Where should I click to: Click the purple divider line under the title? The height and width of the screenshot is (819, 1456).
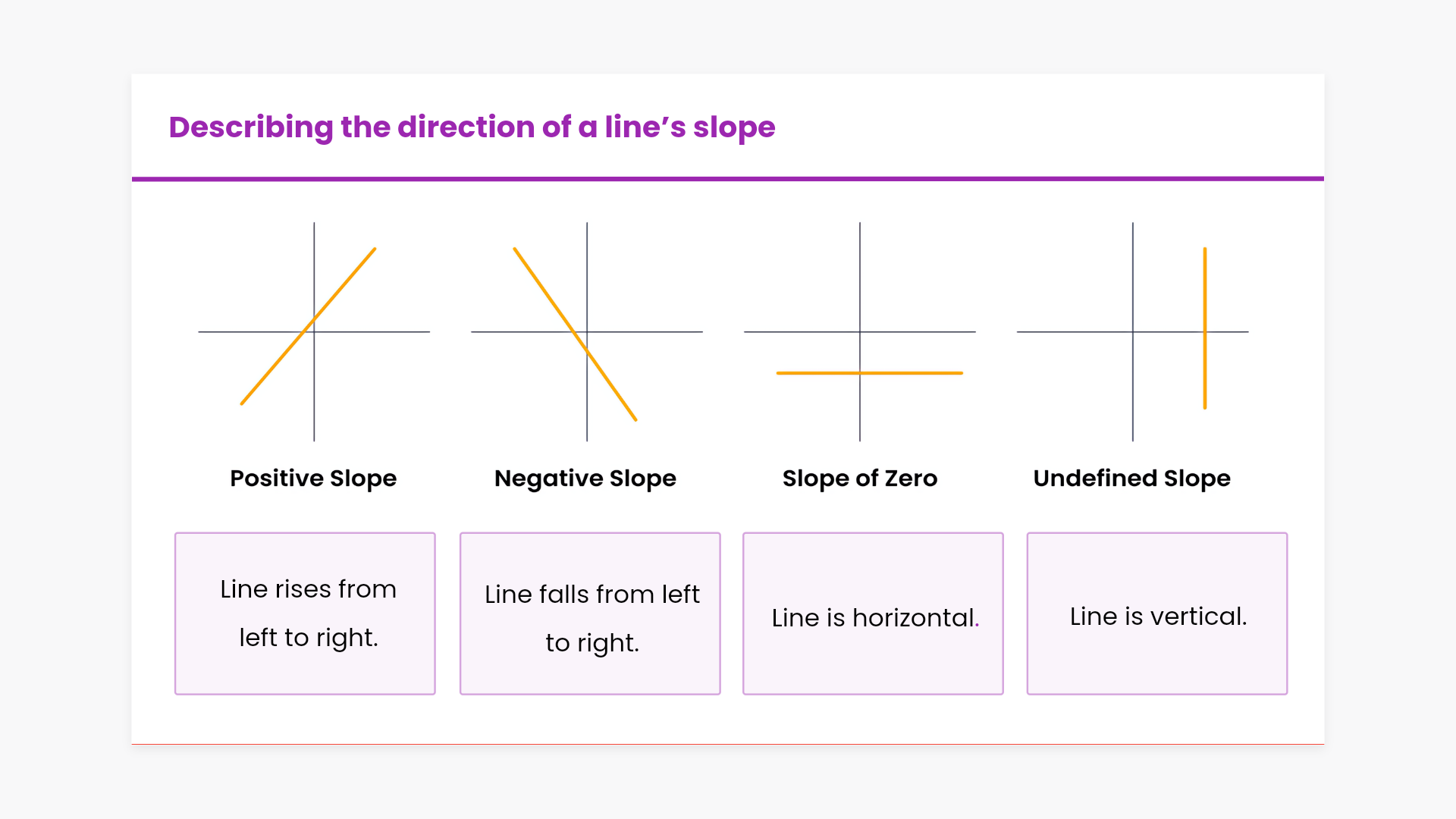tap(728, 179)
